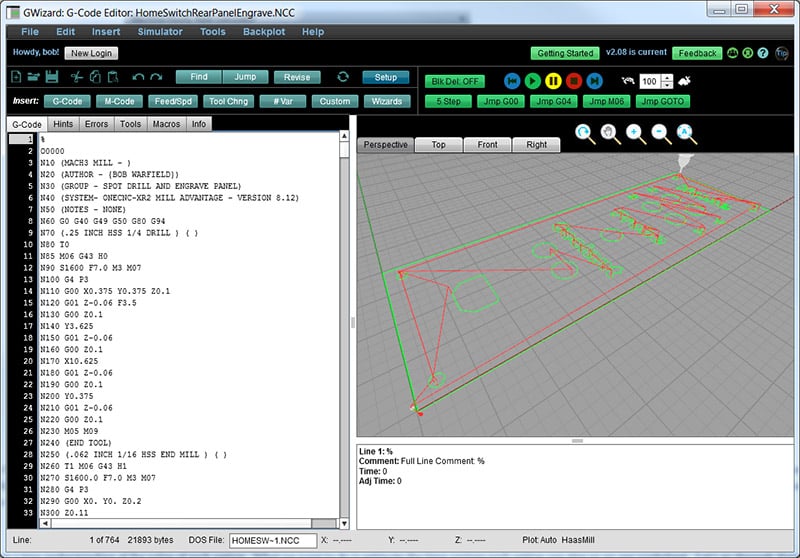Viewport: 800px width, 558px height.
Task: Switch to the Macros tab
Action: [166, 124]
